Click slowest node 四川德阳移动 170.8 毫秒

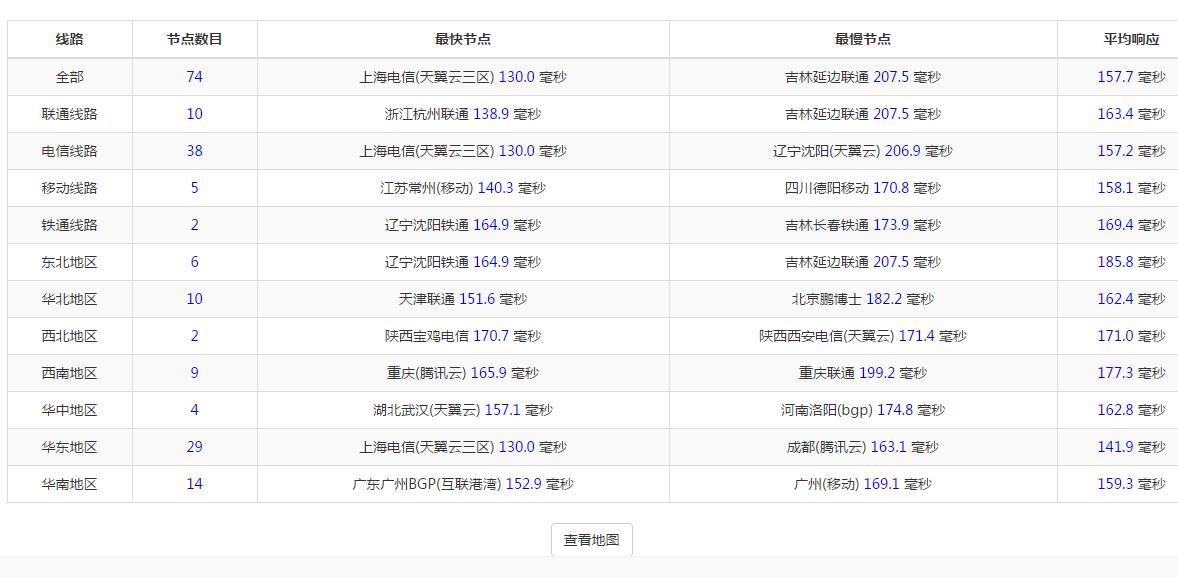click(862, 188)
